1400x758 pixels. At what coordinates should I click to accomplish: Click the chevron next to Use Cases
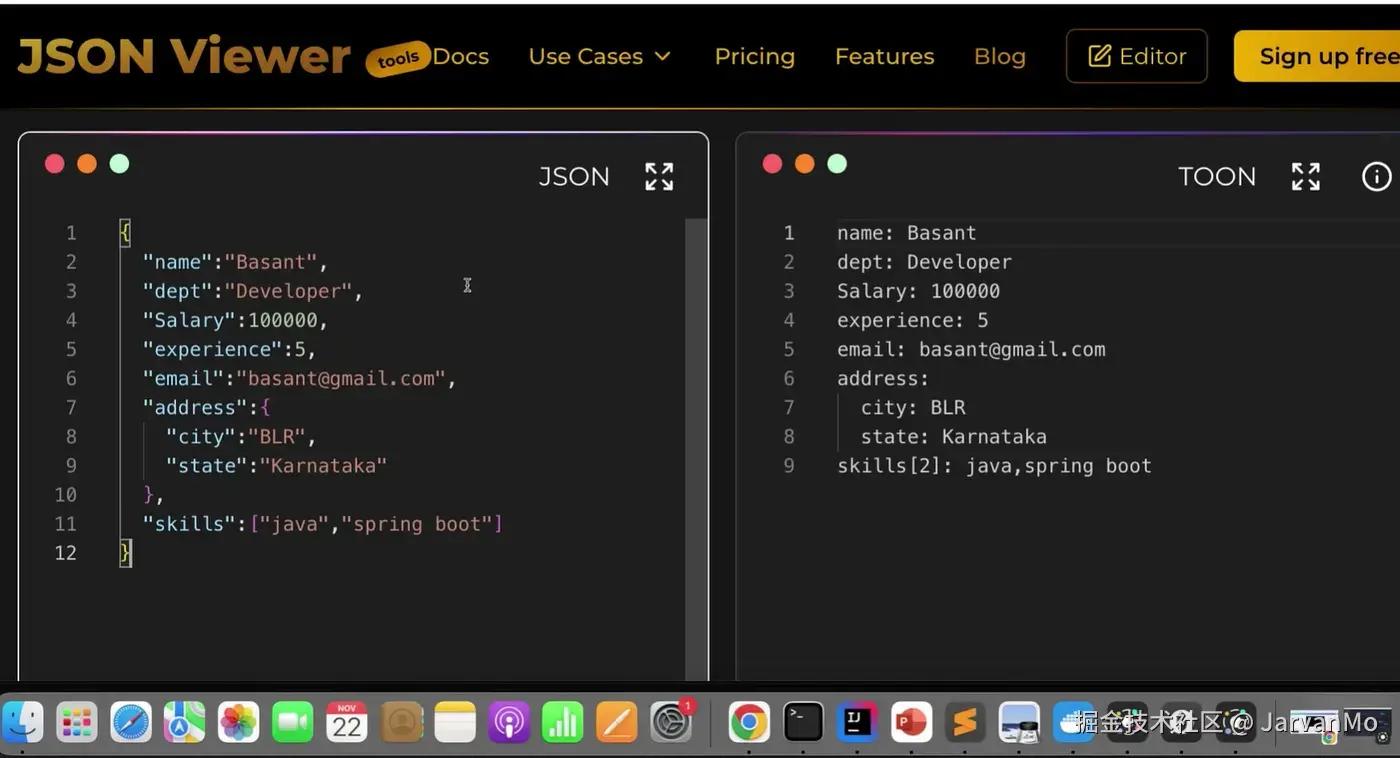click(663, 56)
